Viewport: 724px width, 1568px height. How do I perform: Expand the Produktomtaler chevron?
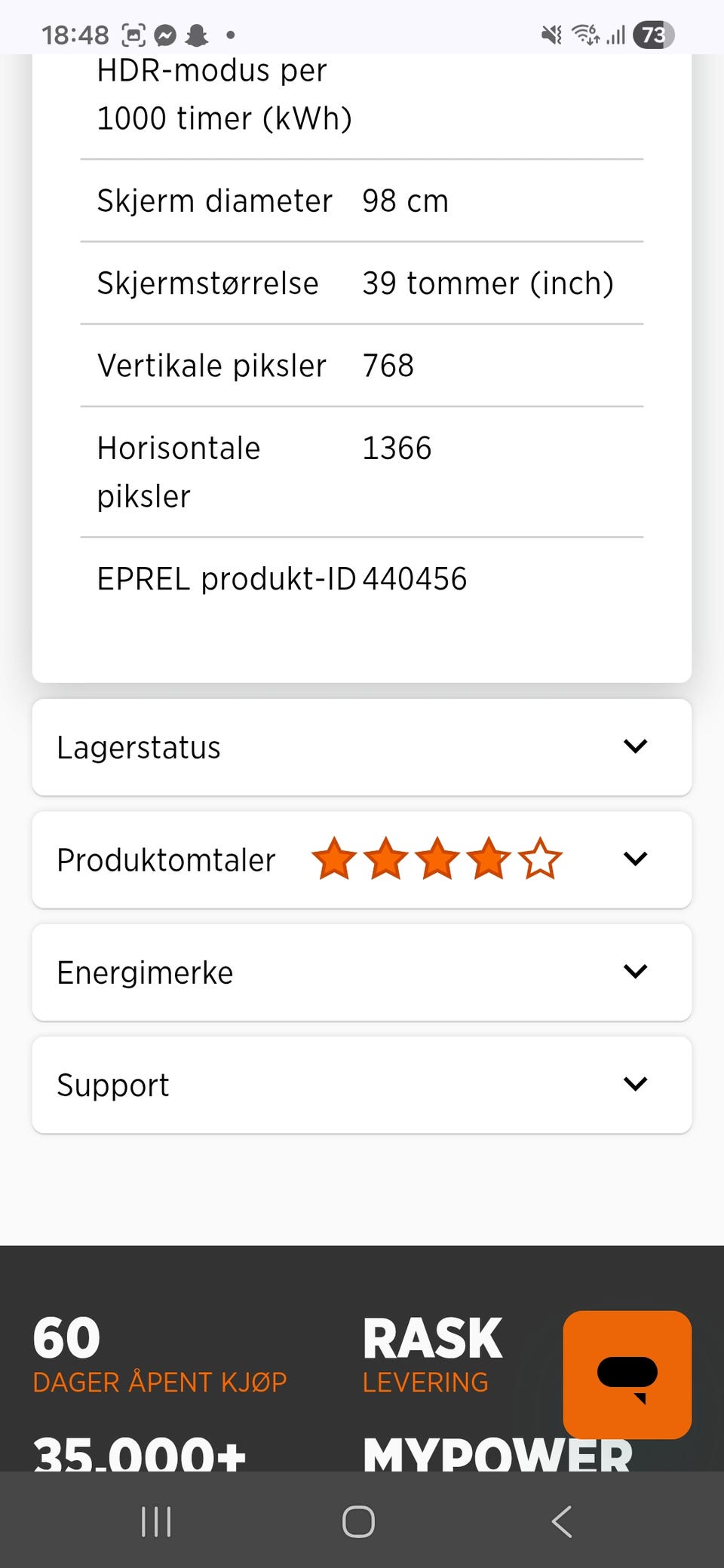tap(636, 859)
